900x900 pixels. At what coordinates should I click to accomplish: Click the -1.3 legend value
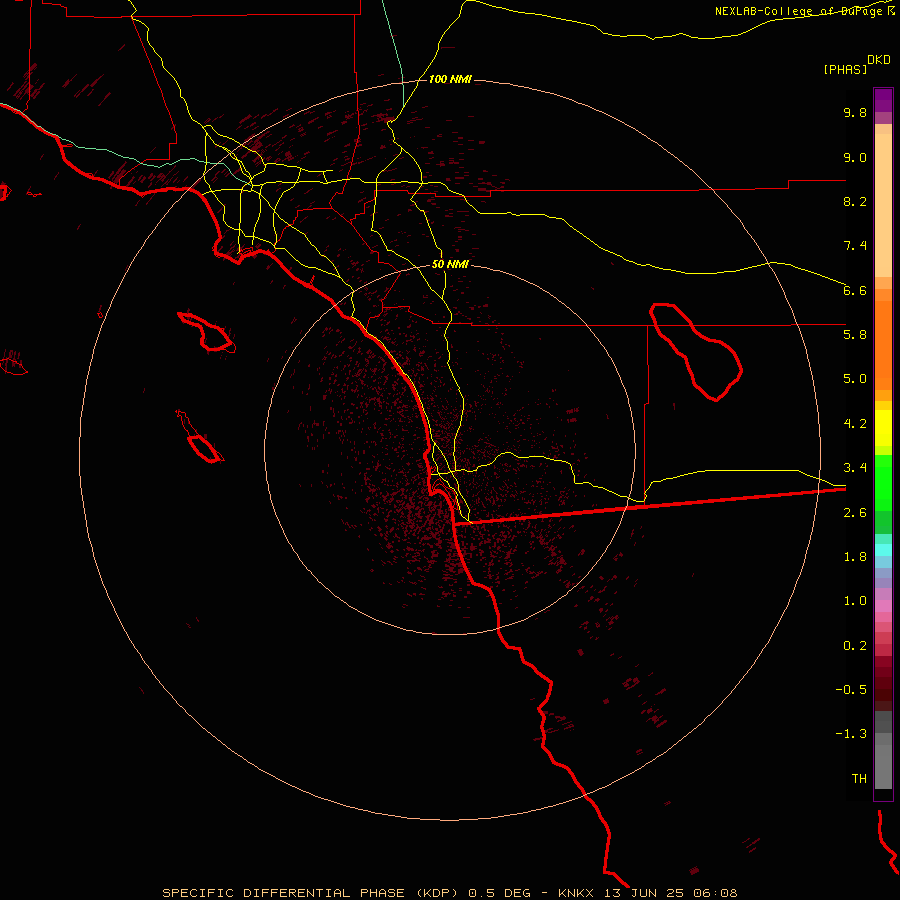click(x=851, y=734)
